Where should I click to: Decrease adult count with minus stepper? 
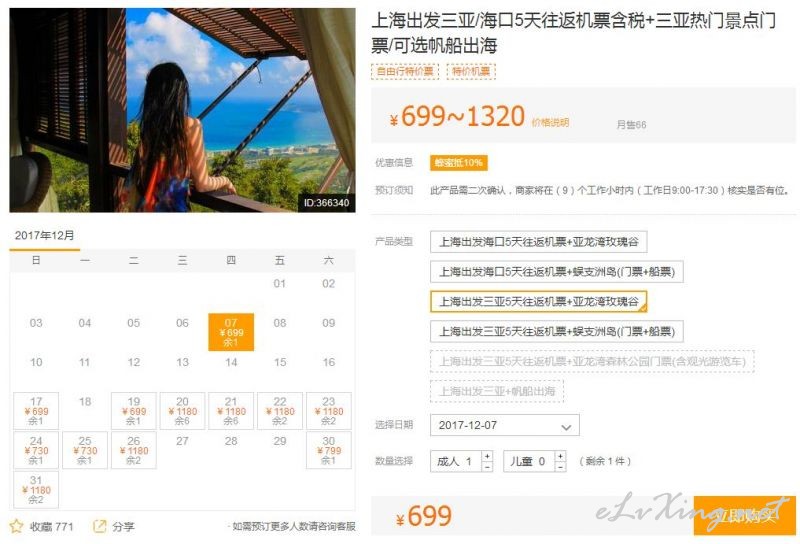click(487, 466)
